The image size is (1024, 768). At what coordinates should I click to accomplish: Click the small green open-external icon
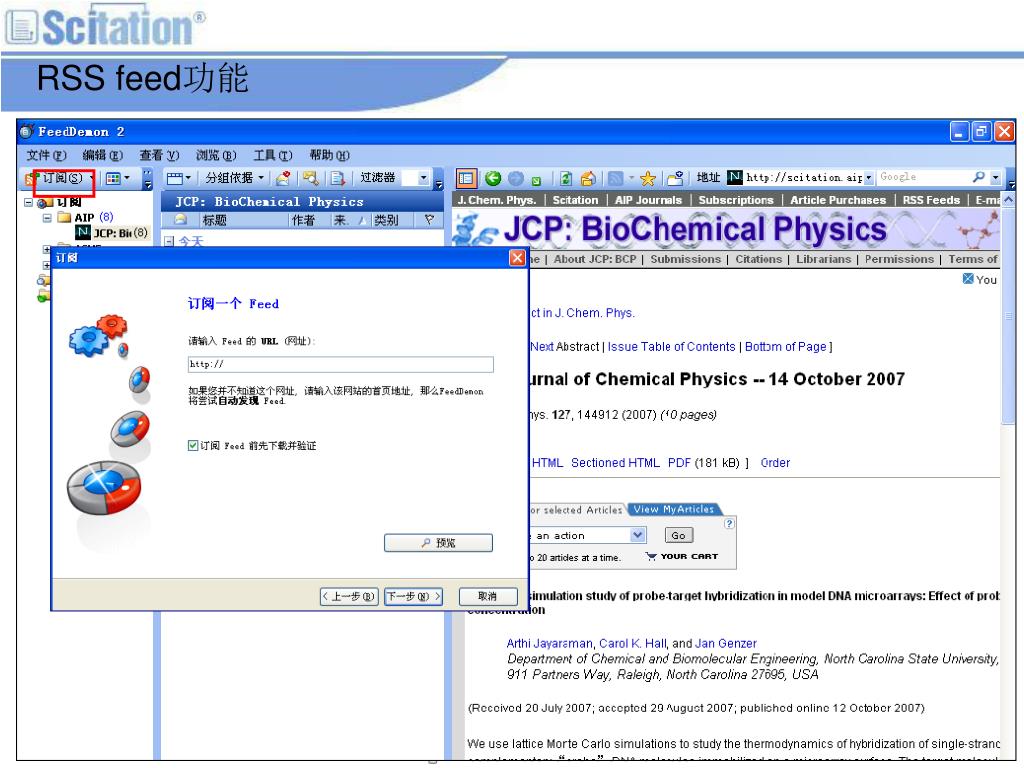coord(536,180)
